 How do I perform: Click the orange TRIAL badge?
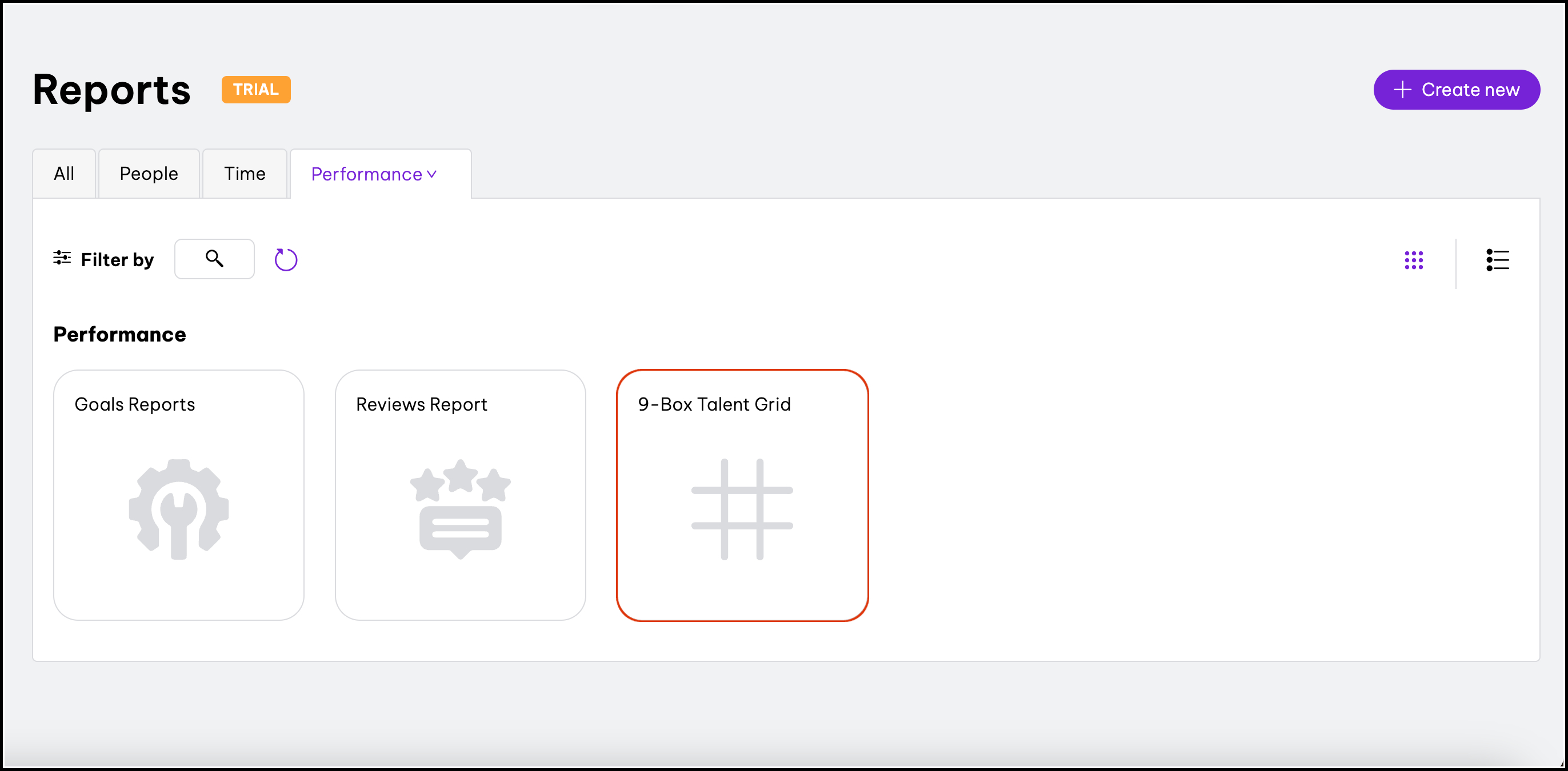(255, 90)
